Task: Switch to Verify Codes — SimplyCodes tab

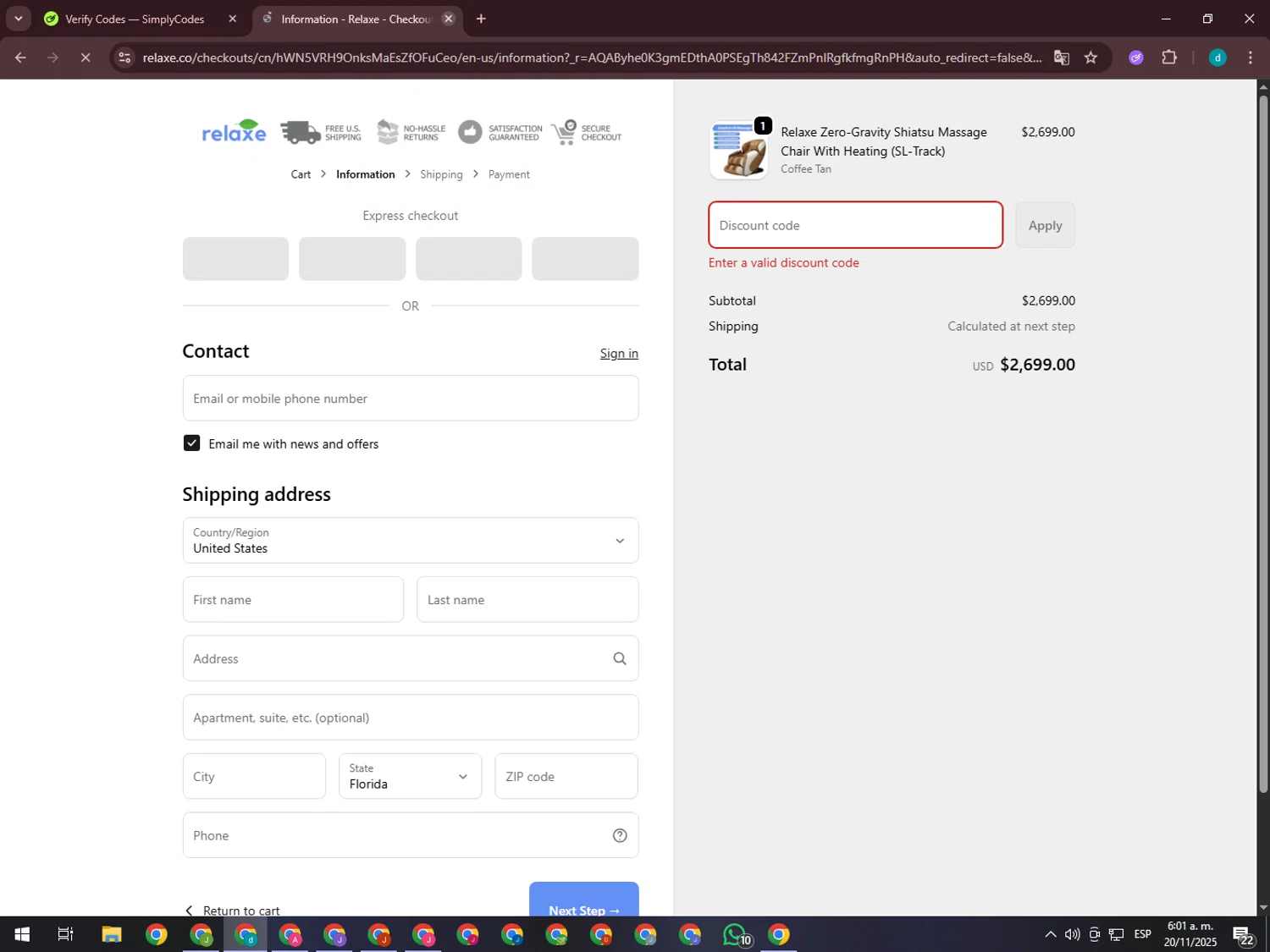Action: click(135, 19)
